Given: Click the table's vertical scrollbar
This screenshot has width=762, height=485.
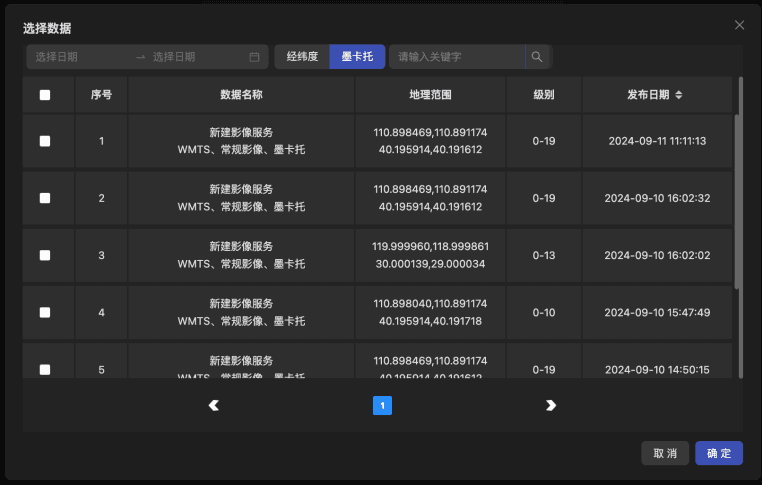Looking at the screenshot, I should point(738,200).
